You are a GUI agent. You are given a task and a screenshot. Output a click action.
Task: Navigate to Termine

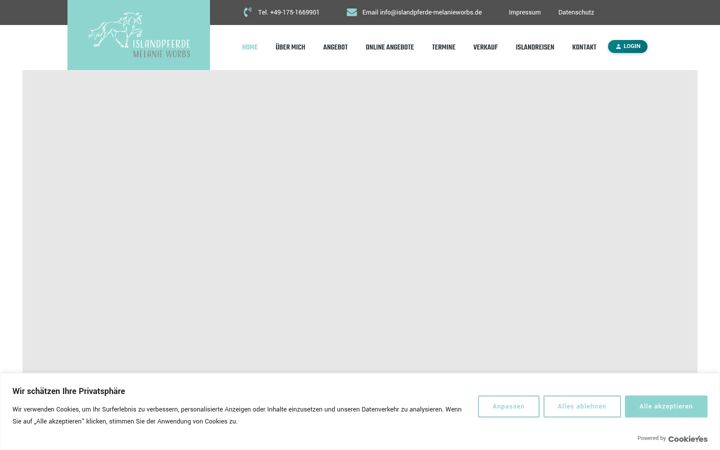pyautogui.click(x=444, y=47)
